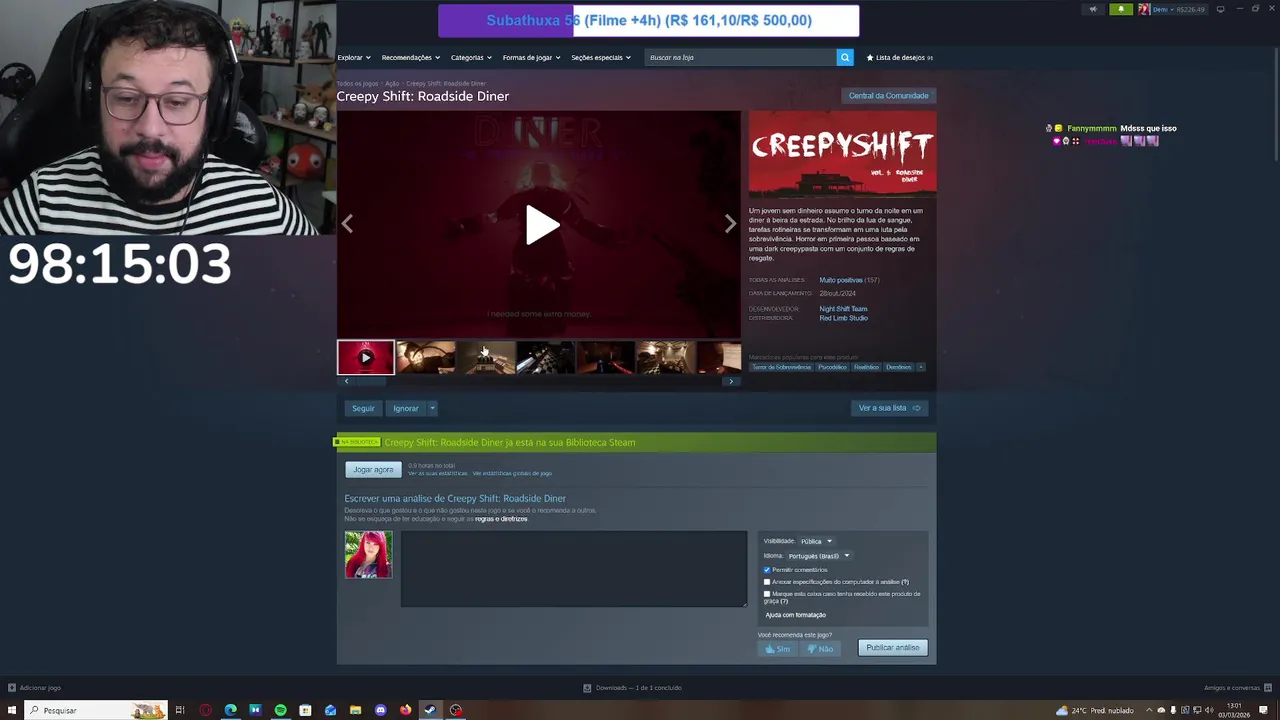1280x720 pixels.
Task: Click Ver a sua lista button
Action: pyautogui.click(x=889, y=408)
